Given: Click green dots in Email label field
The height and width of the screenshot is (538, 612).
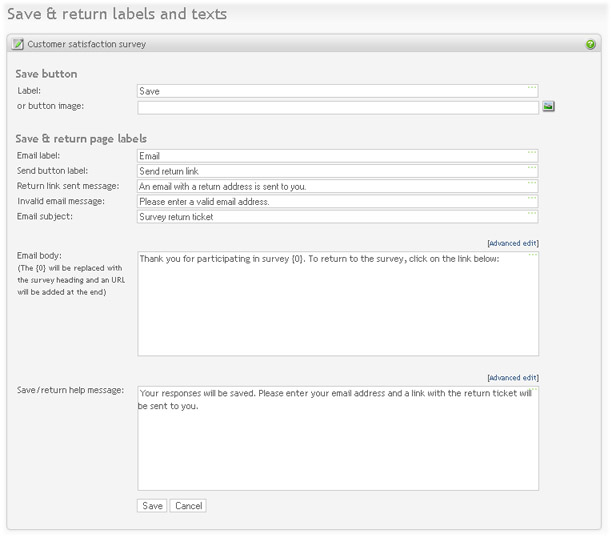Looking at the screenshot, I should pos(532,152).
